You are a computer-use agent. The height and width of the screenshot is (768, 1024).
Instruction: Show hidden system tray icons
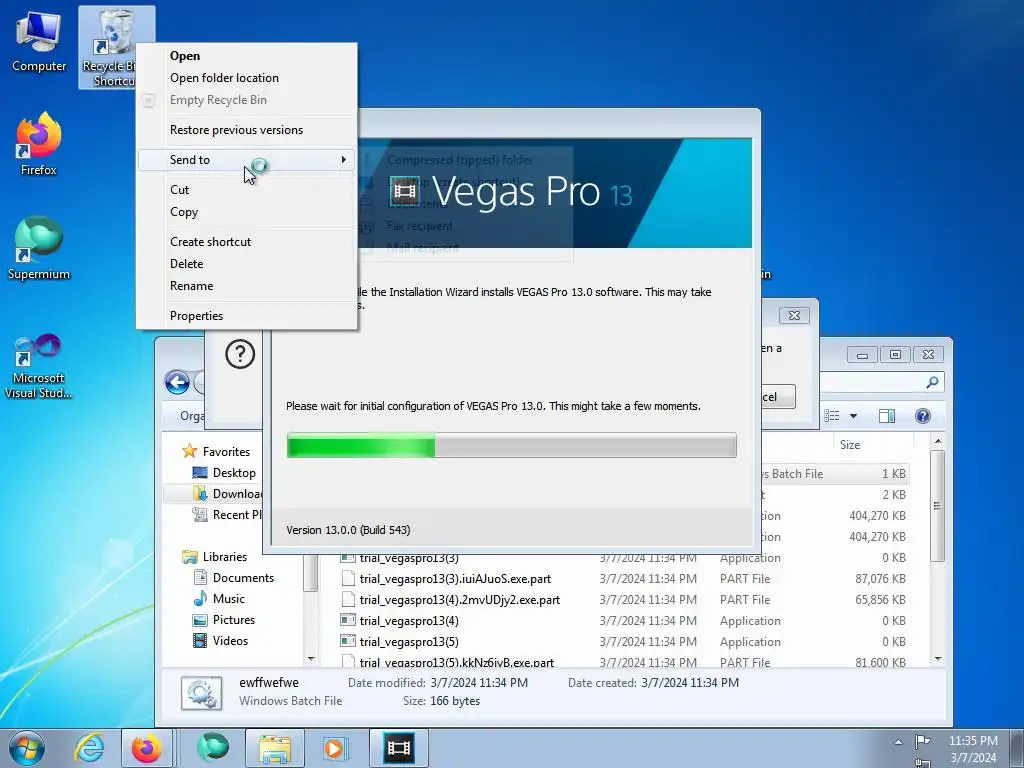click(899, 741)
